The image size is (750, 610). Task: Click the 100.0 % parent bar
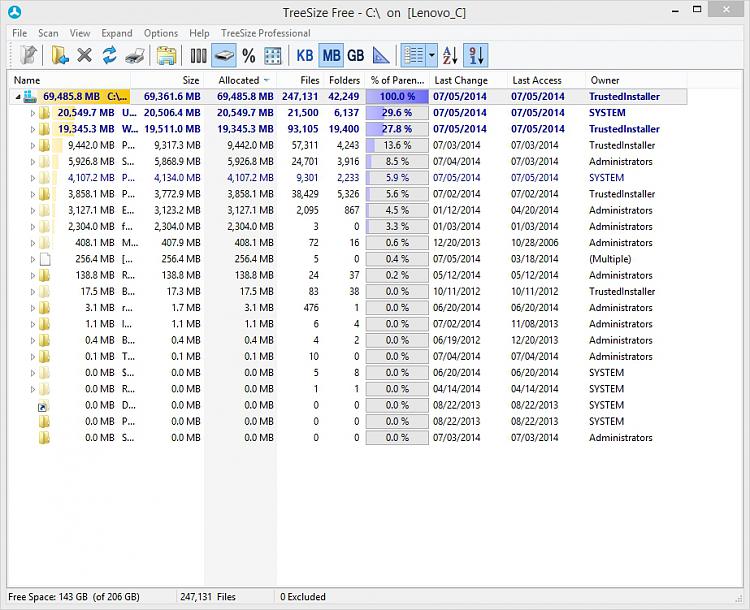tap(397, 97)
